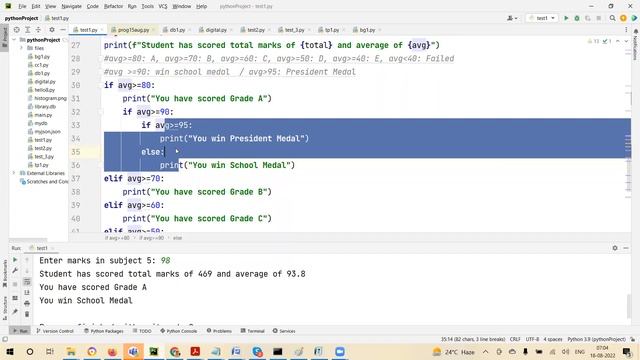640x360 pixels.
Task: Click '4 spaces' indent setting in status bar
Action: (x=553, y=339)
